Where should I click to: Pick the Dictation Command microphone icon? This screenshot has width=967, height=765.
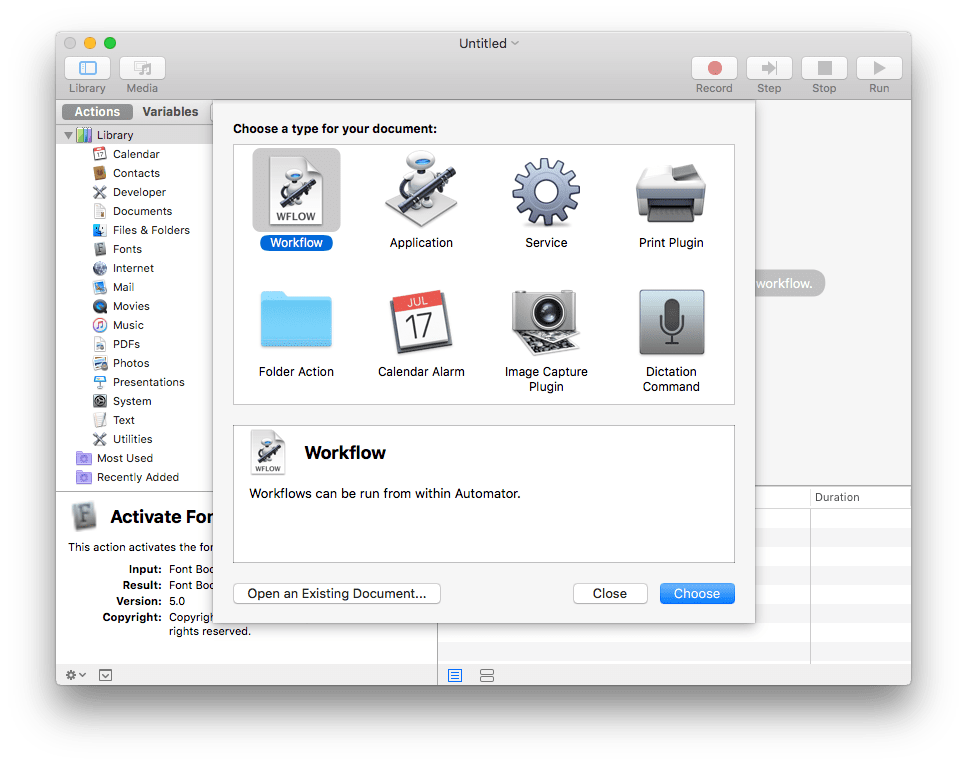tap(671, 322)
